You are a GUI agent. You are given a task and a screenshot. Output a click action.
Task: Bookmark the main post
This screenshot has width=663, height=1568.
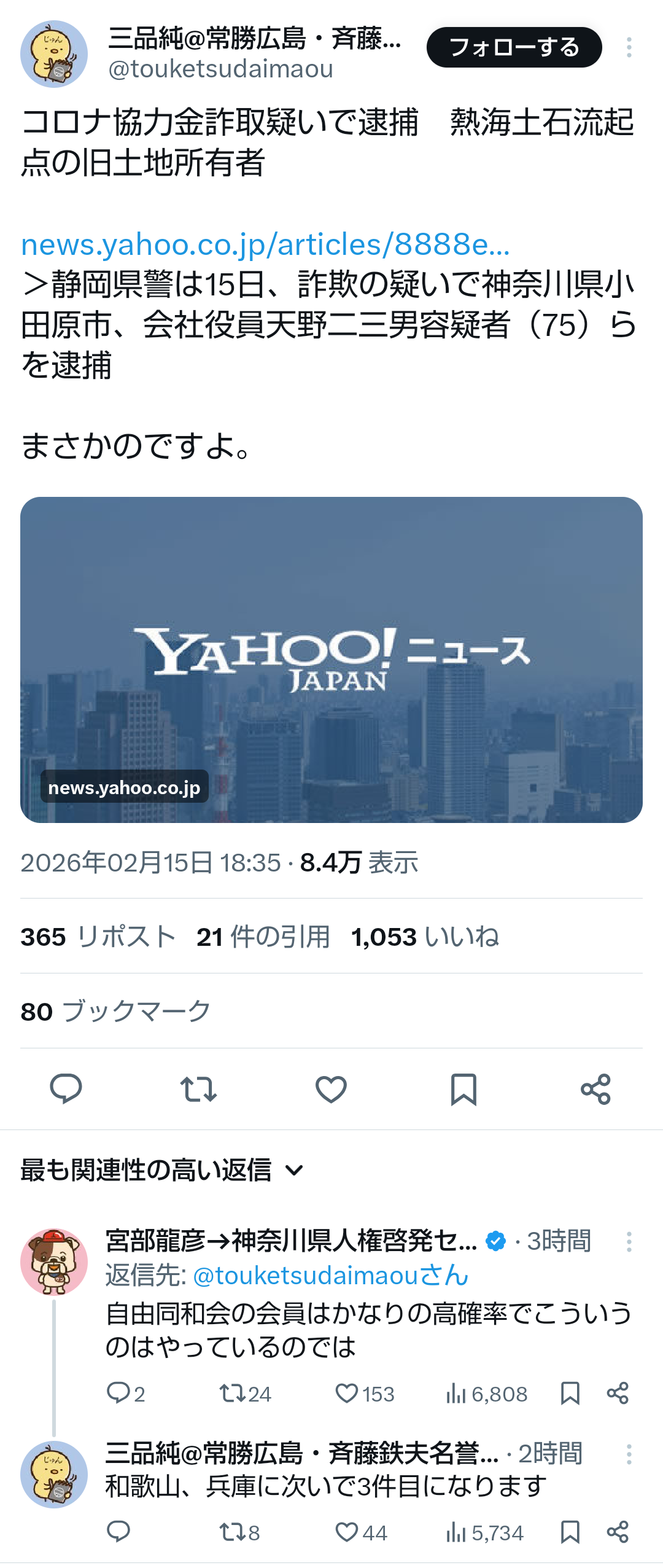(x=463, y=1089)
